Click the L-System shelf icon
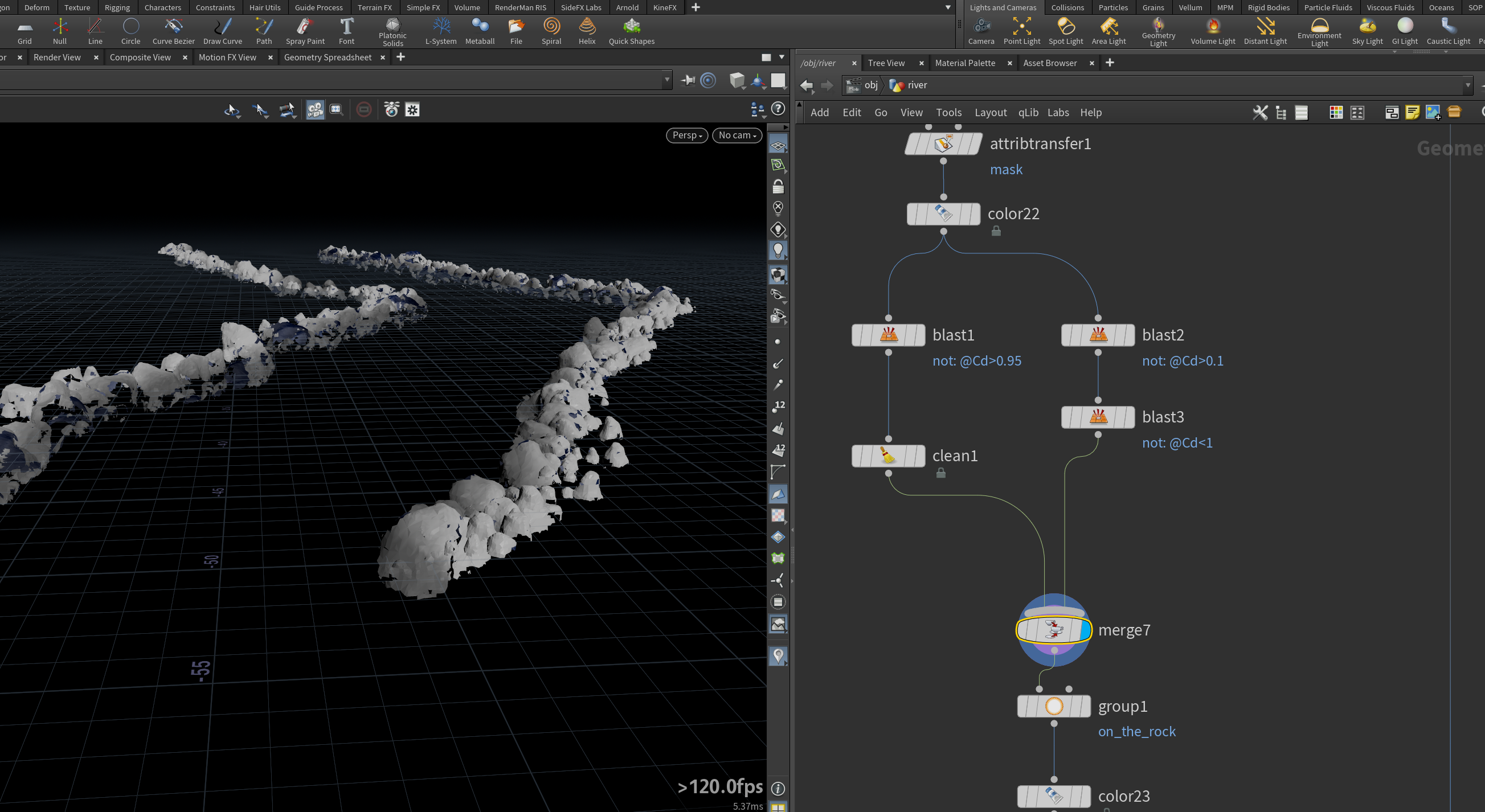The image size is (1485, 812). coord(441,31)
